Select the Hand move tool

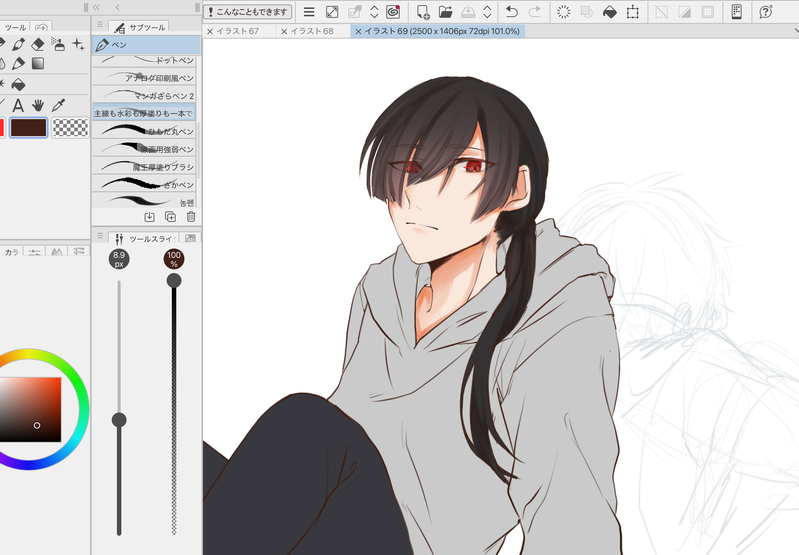[38, 105]
